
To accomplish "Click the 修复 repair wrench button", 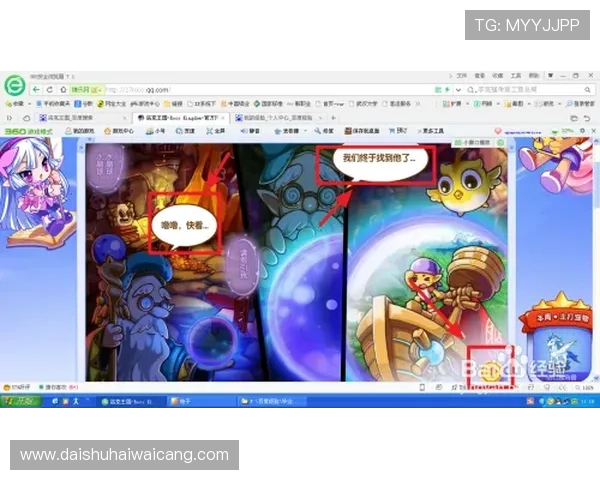I will 324,131.
